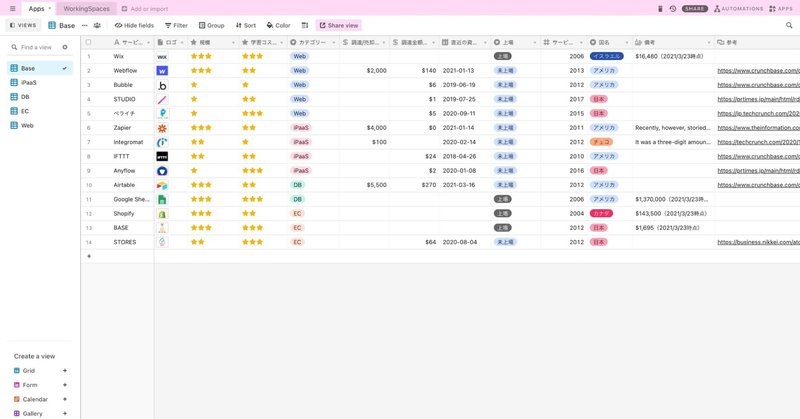The height and width of the screenshot is (419, 800).
Task: Open the Sort button
Action: 245,25
